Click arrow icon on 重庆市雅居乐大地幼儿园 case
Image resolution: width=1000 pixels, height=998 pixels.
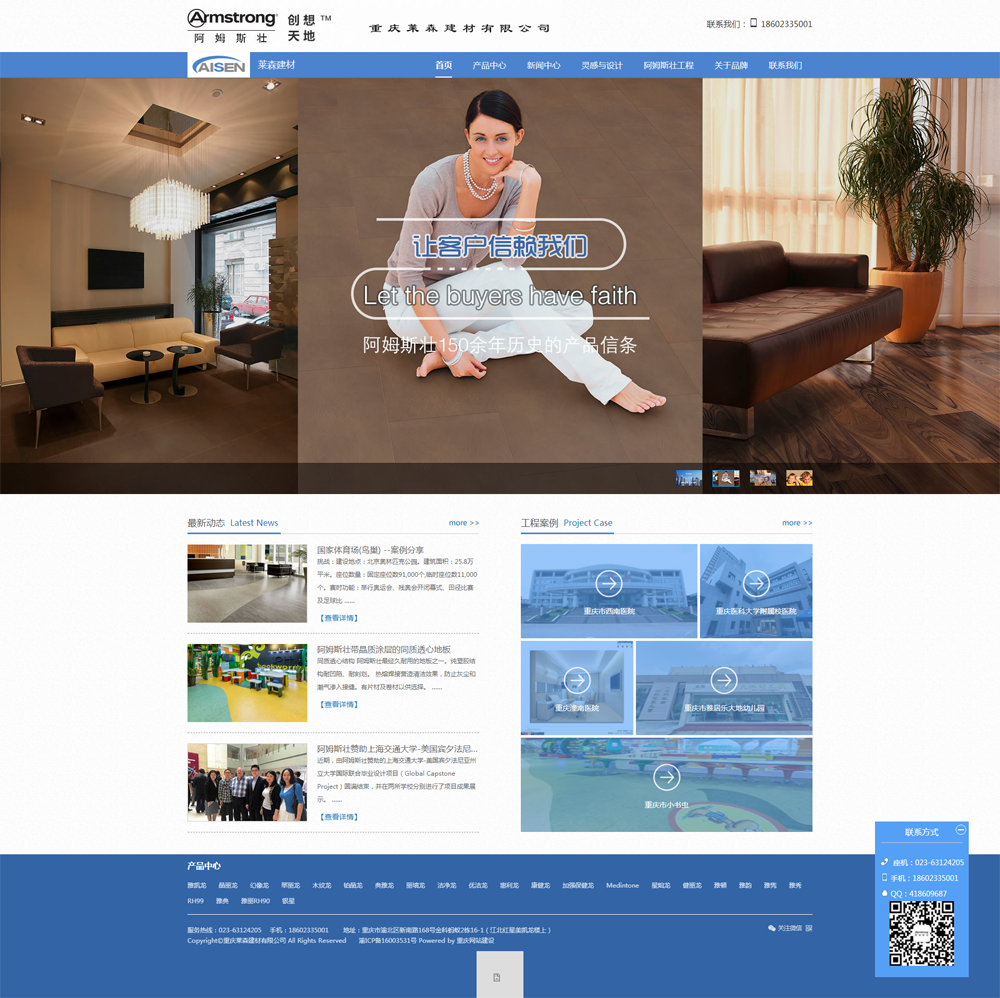click(x=724, y=681)
